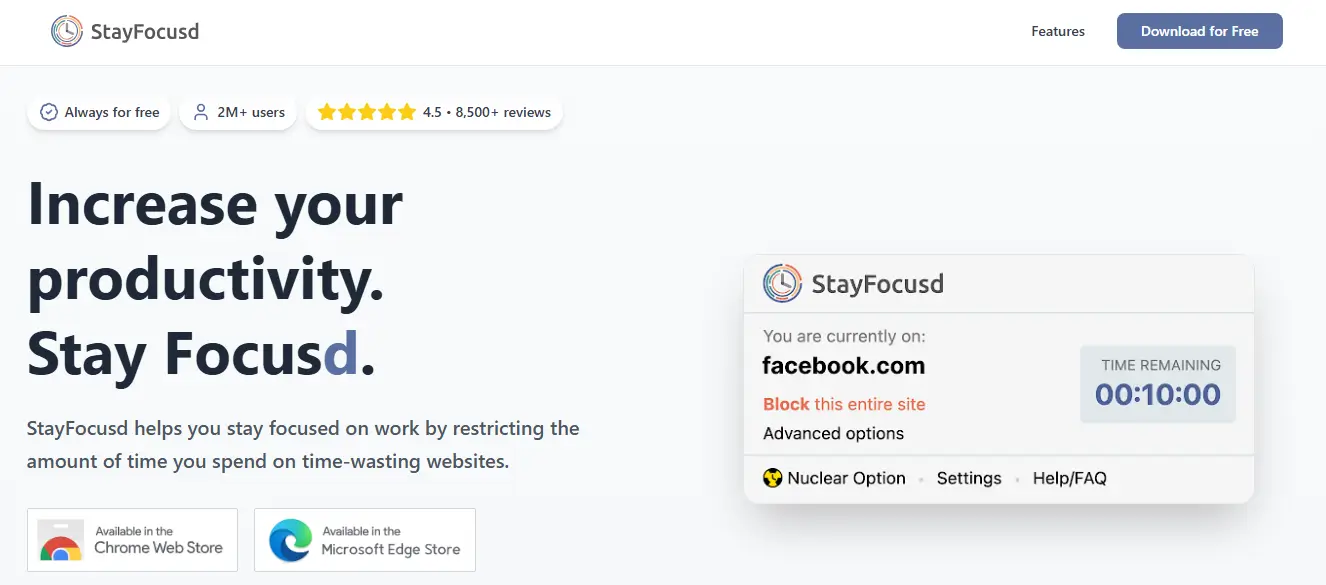Click the yellow star rating icons

point(366,112)
